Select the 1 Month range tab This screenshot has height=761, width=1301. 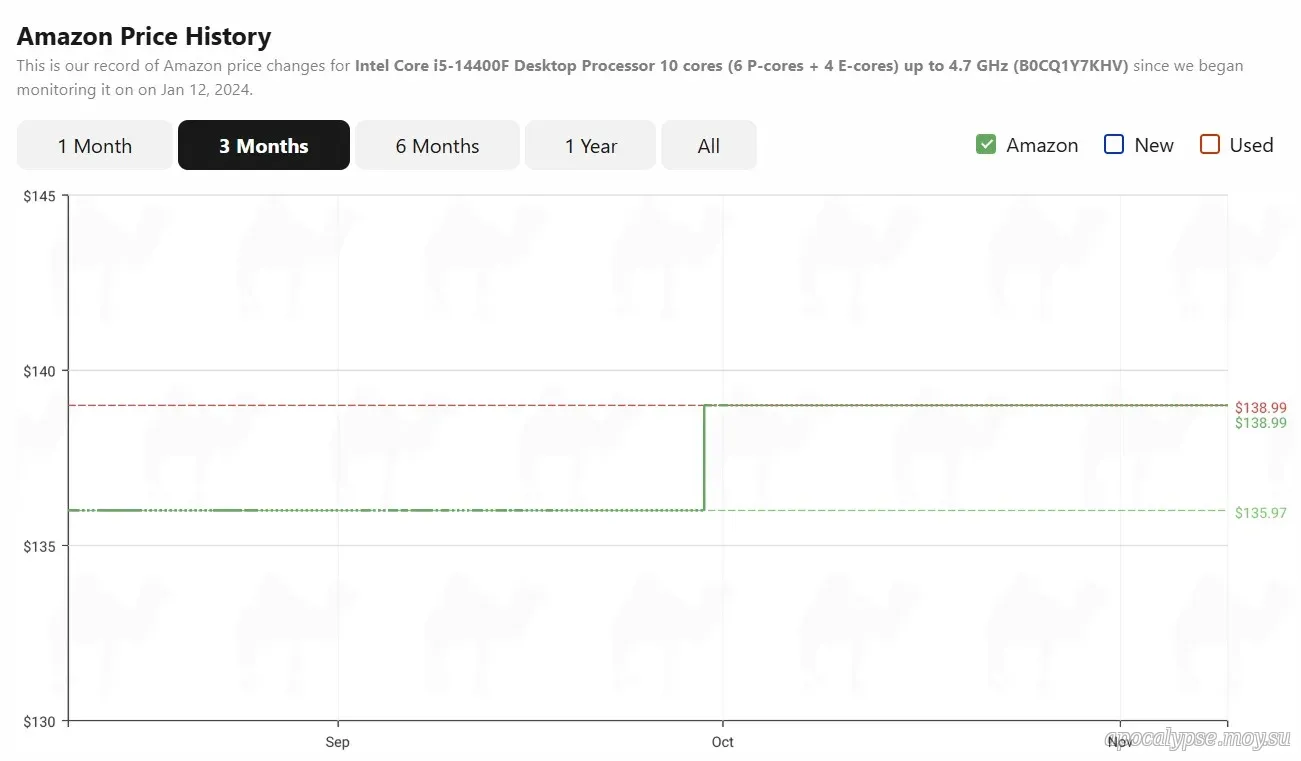[95, 146]
